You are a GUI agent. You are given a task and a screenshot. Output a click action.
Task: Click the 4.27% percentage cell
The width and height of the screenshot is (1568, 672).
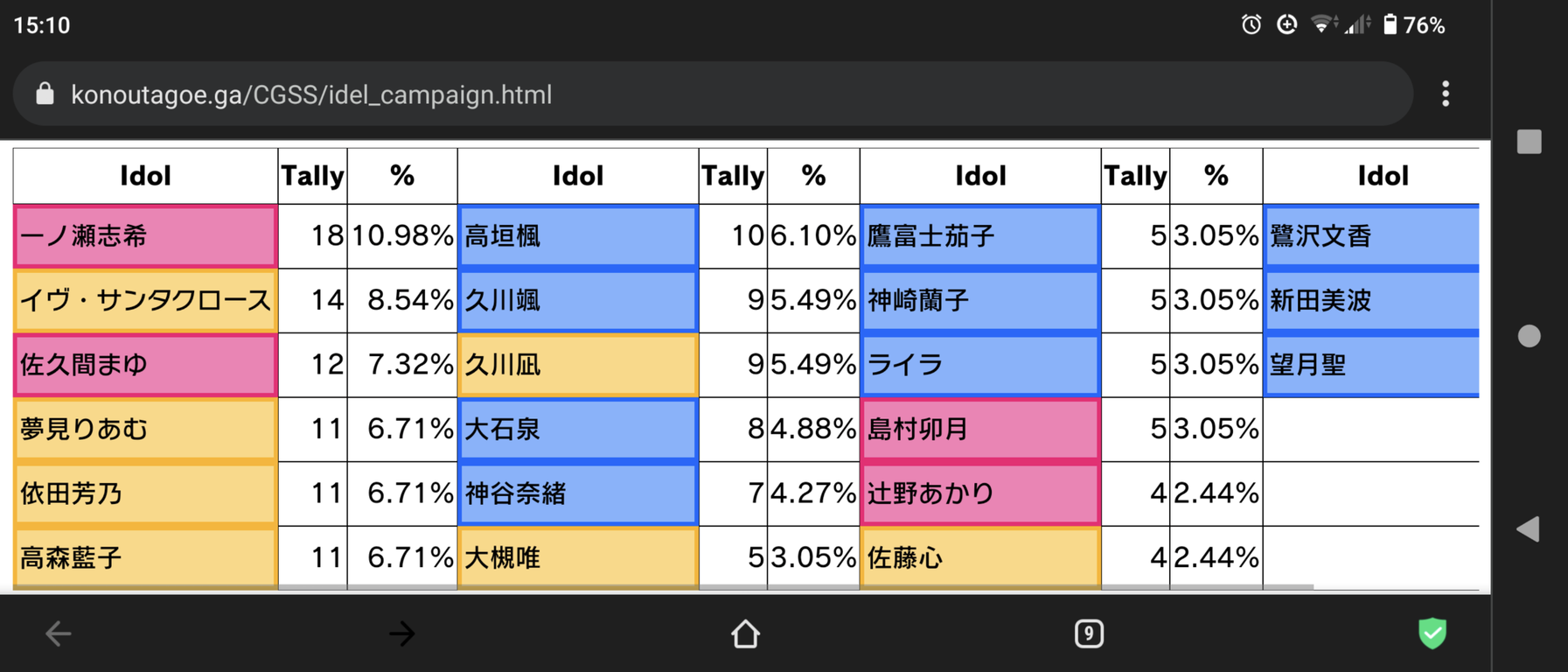point(813,493)
